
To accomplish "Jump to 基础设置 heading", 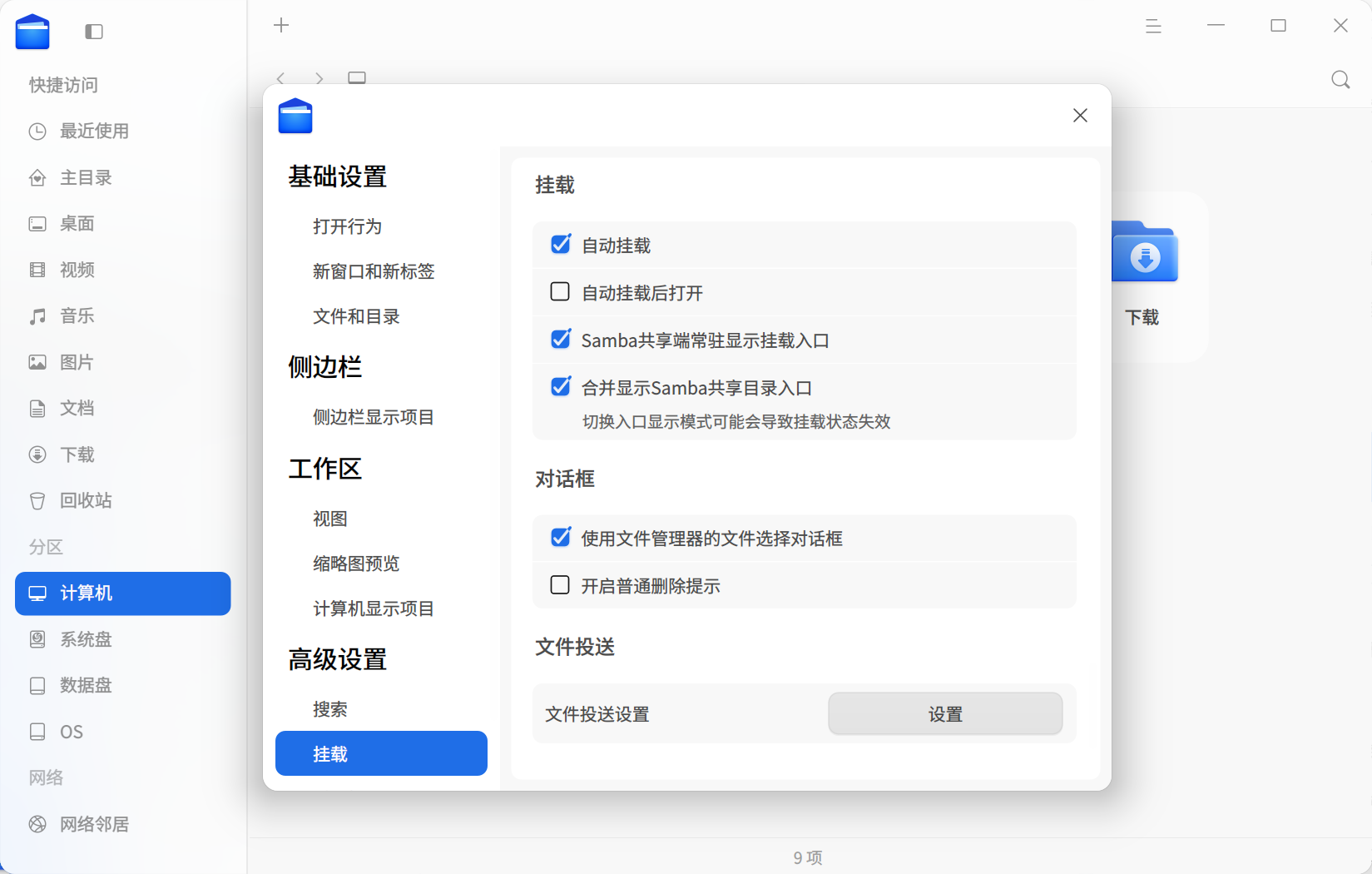I will click(338, 176).
